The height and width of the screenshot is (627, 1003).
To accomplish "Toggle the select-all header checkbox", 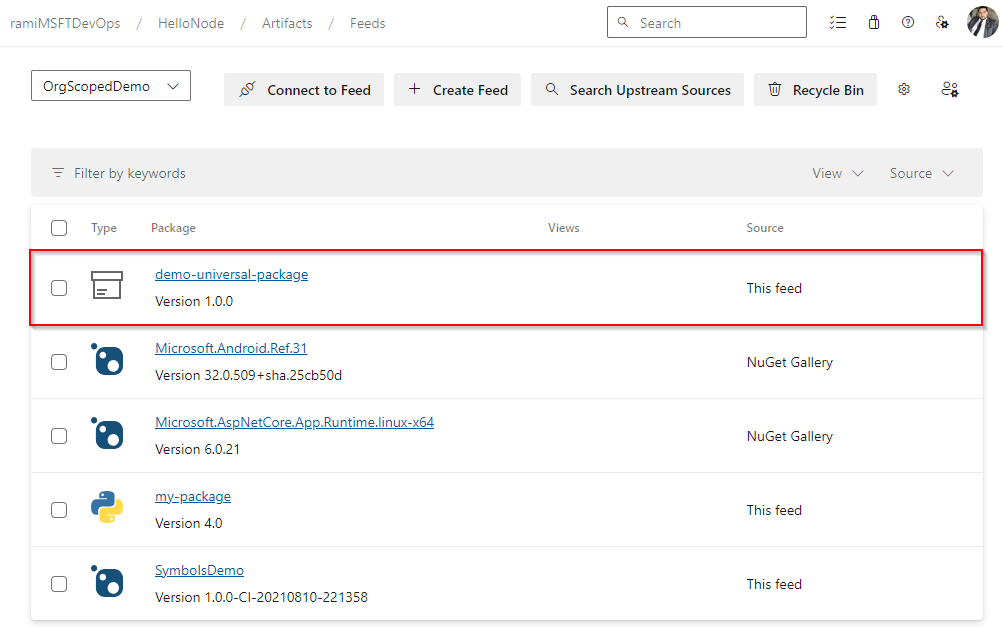I will pos(59,228).
